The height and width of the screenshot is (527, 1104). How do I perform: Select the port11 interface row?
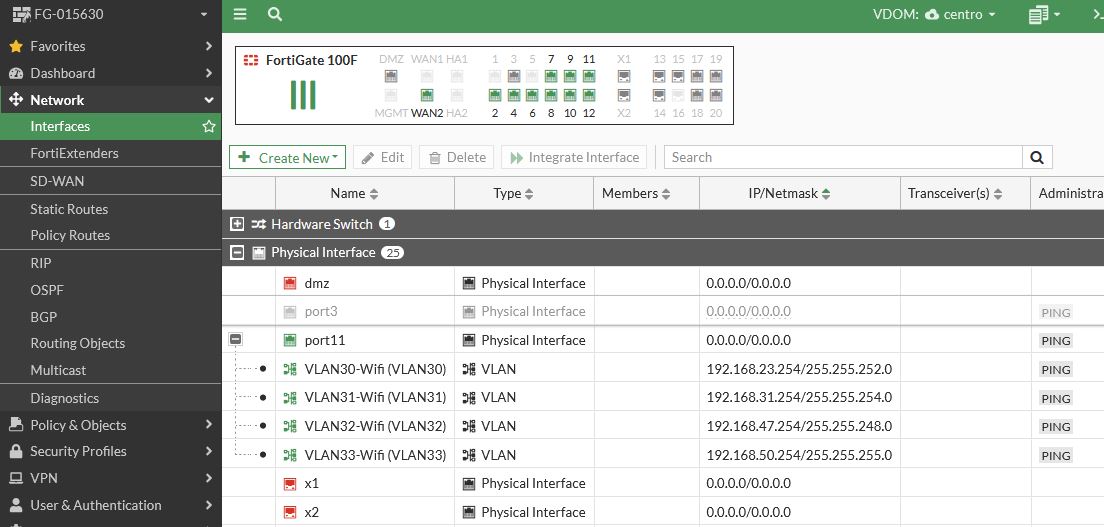click(x=663, y=340)
